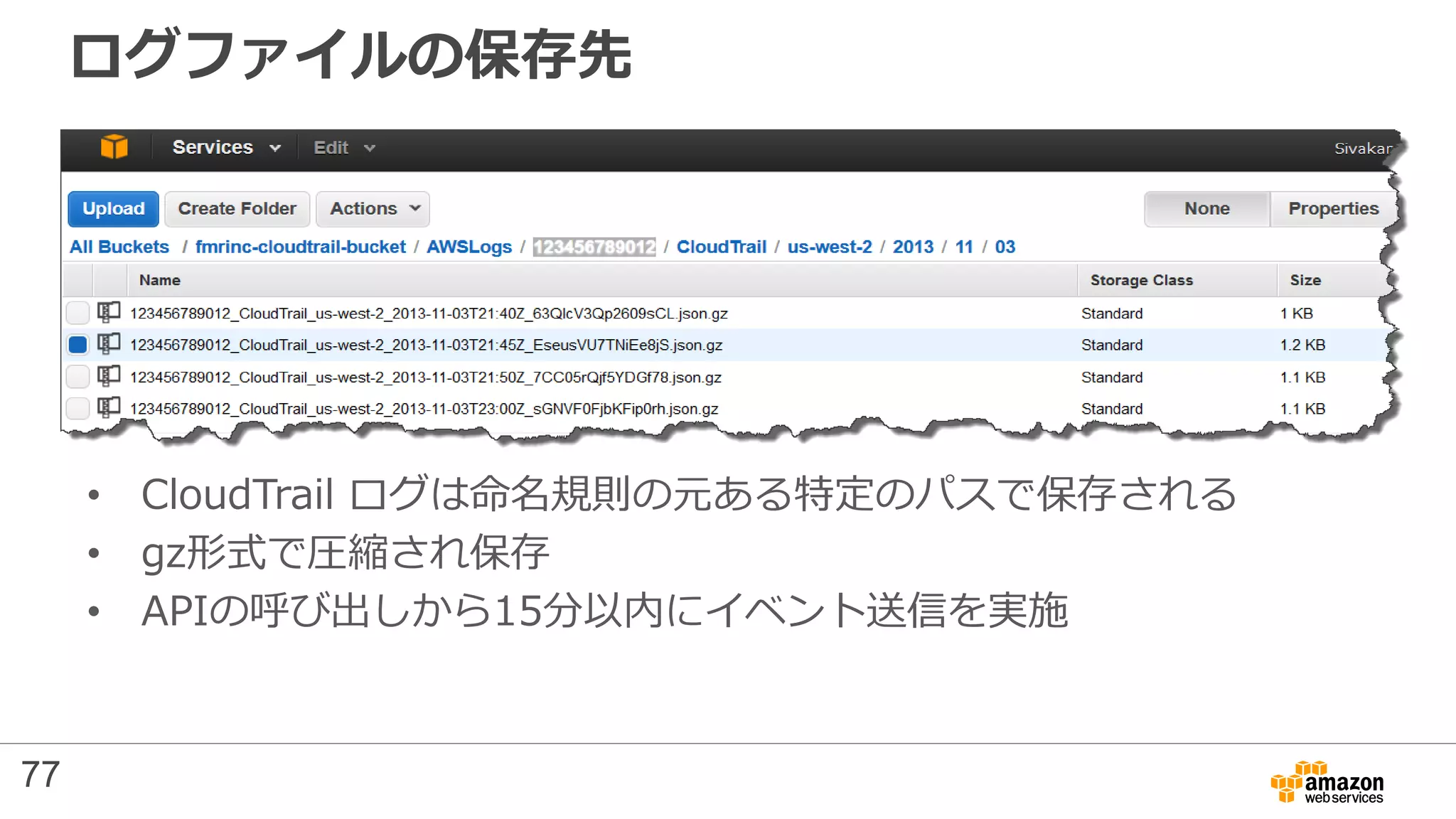This screenshot has width=1456, height=819.
Task: Click the Amazon Web Services logo
Action: pyautogui.click(x=1327, y=782)
